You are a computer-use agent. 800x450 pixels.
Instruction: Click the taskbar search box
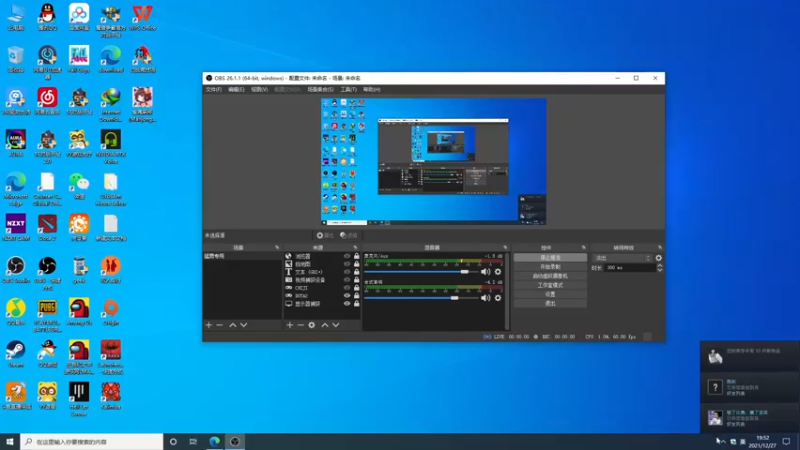pos(92,441)
